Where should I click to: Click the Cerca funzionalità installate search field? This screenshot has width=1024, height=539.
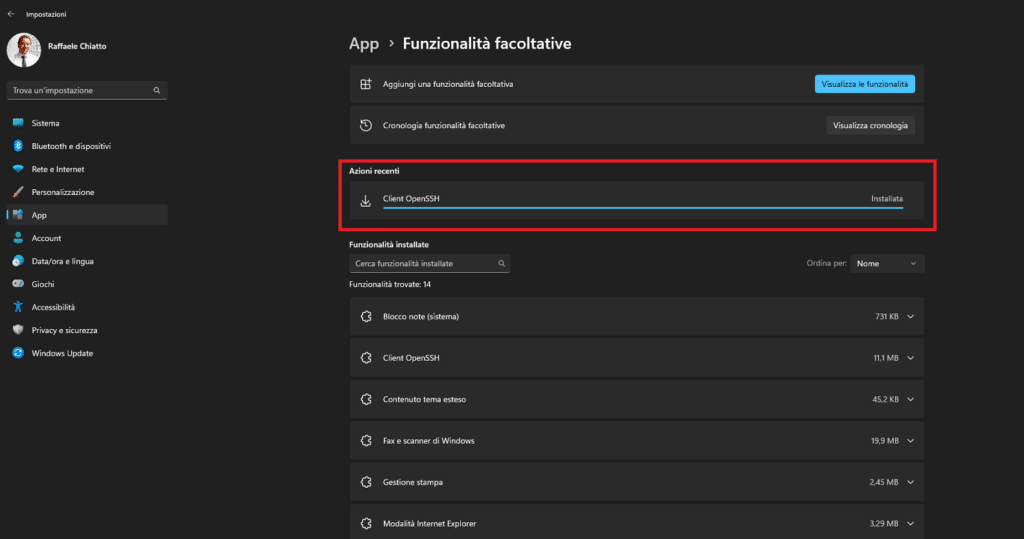click(429, 263)
